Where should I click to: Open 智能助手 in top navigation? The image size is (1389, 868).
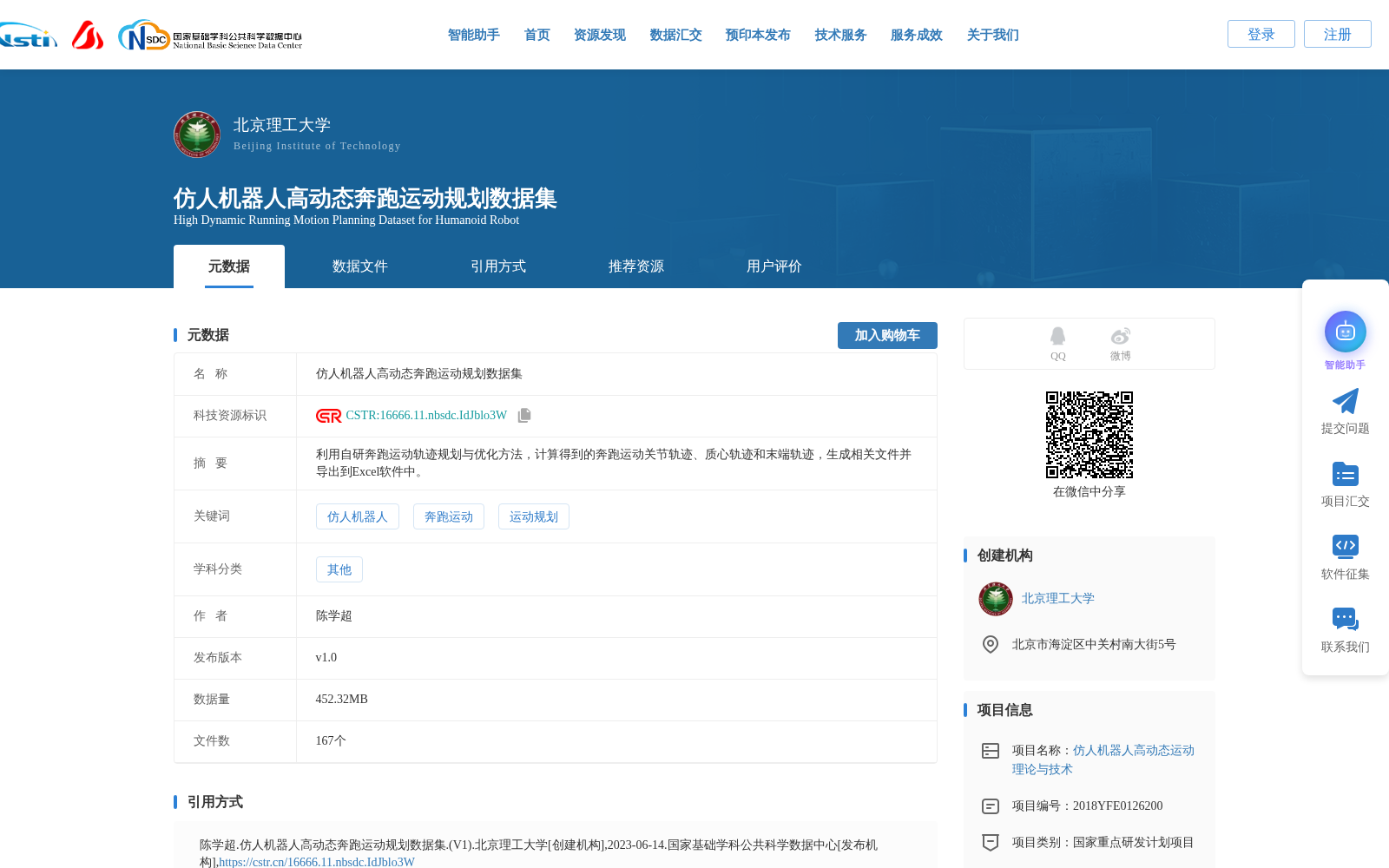click(474, 35)
